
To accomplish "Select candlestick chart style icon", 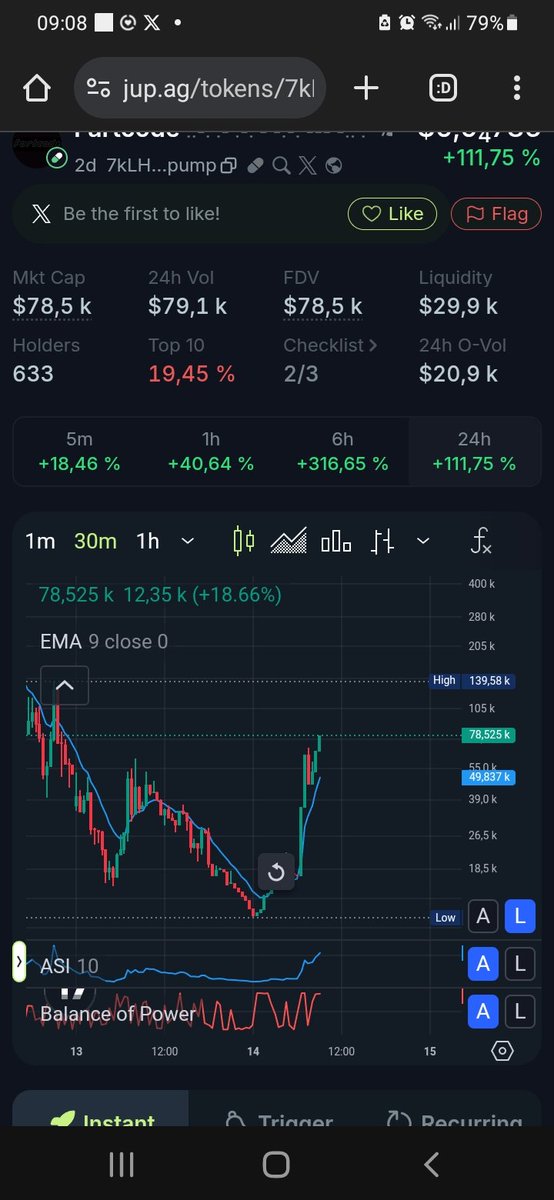I will point(243,541).
